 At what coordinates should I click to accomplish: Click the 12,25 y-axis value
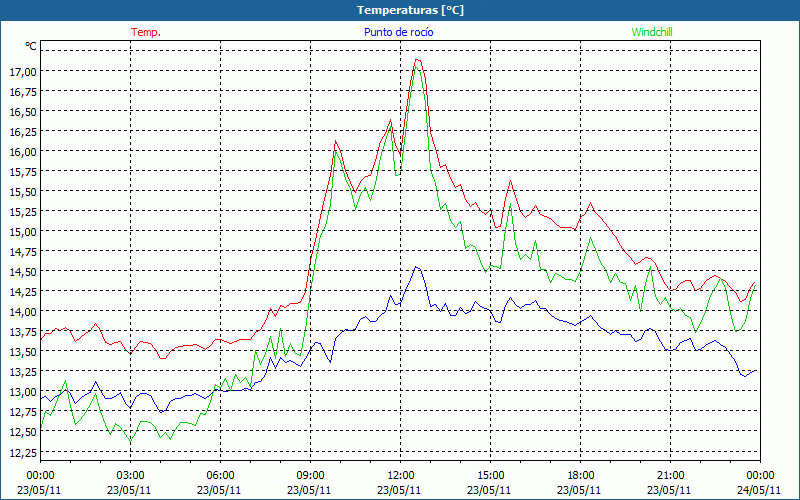click(22, 452)
